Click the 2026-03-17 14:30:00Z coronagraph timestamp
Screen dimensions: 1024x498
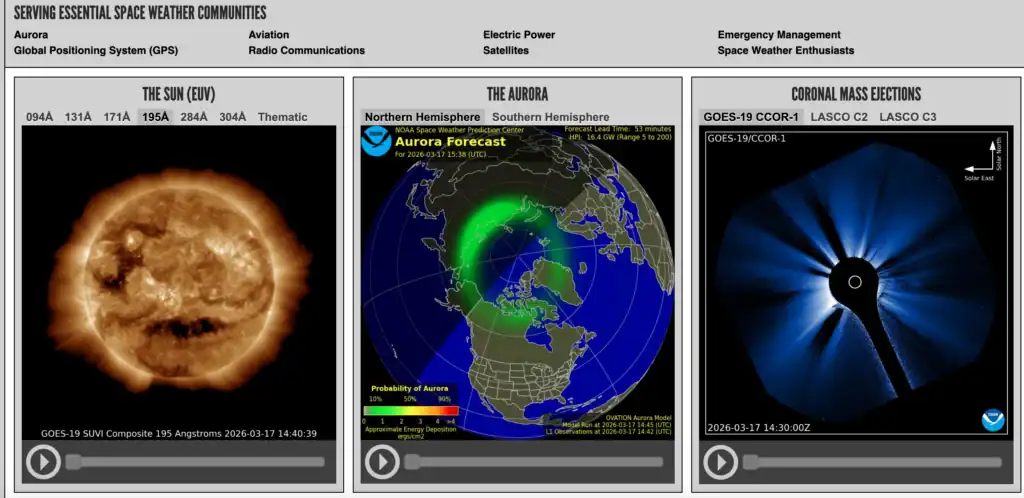(x=758, y=428)
